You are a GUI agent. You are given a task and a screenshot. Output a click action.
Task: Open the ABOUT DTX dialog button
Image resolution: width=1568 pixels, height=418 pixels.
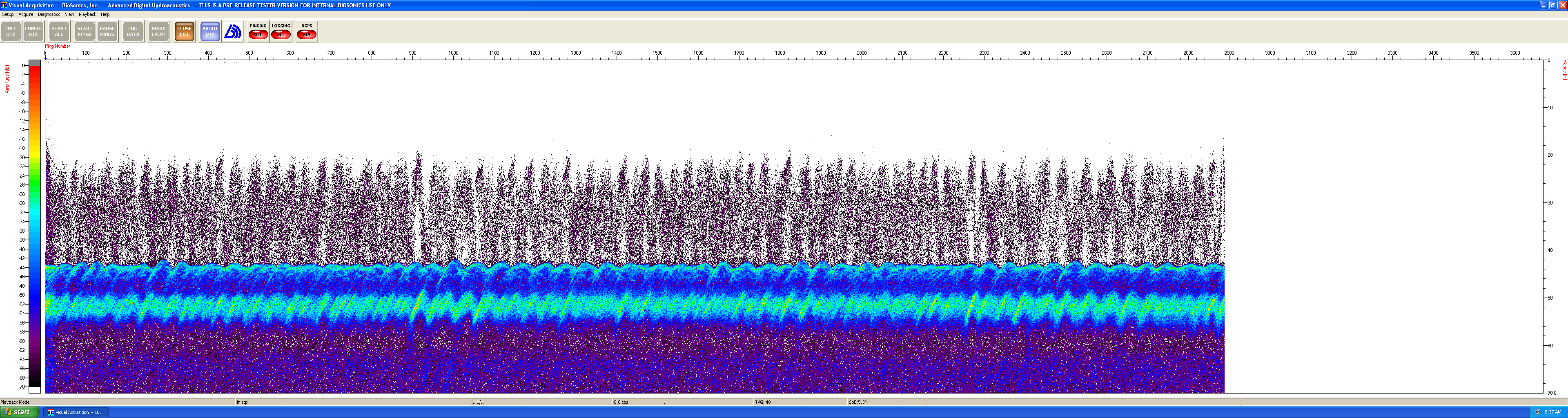210,32
